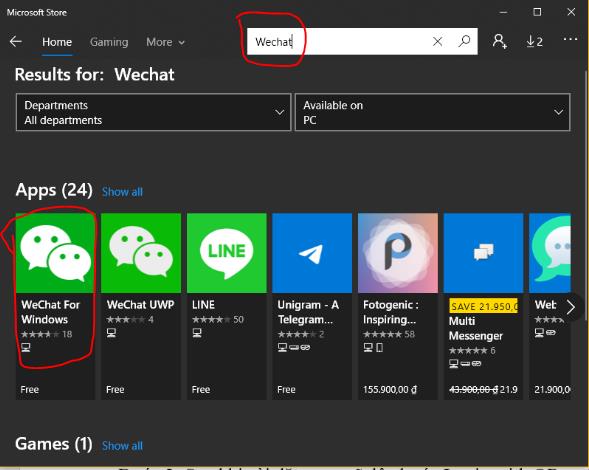Open the WeChat UWP app tile
Viewport: 589px width, 470px height.
(x=141, y=306)
